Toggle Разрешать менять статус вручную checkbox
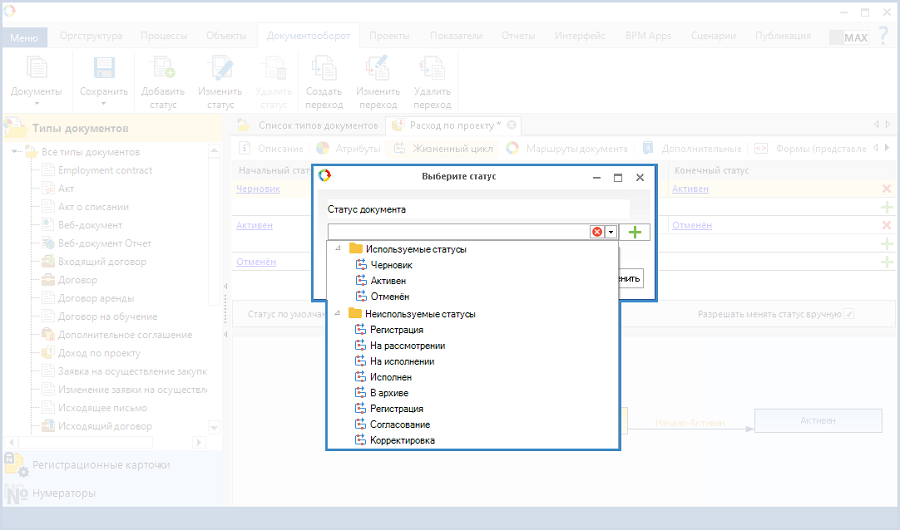Image resolution: width=900 pixels, height=530 pixels. pyautogui.click(x=849, y=314)
